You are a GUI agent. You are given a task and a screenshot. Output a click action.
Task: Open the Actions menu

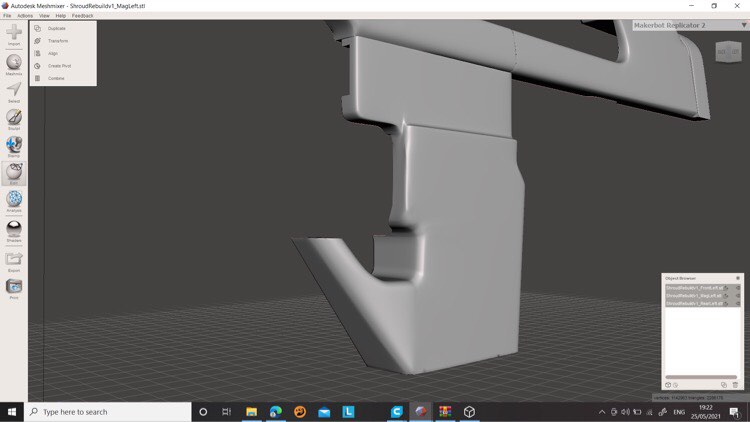pos(25,16)
